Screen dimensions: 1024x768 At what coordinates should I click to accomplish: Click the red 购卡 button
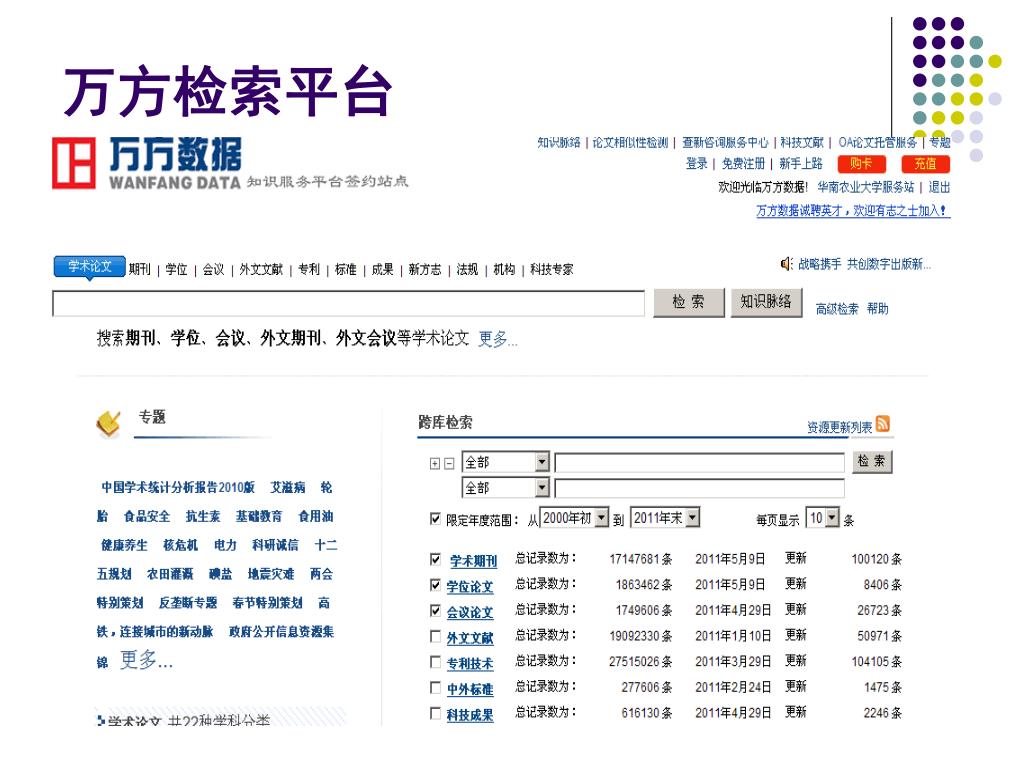pyautogui.click(x=861, y=164)
